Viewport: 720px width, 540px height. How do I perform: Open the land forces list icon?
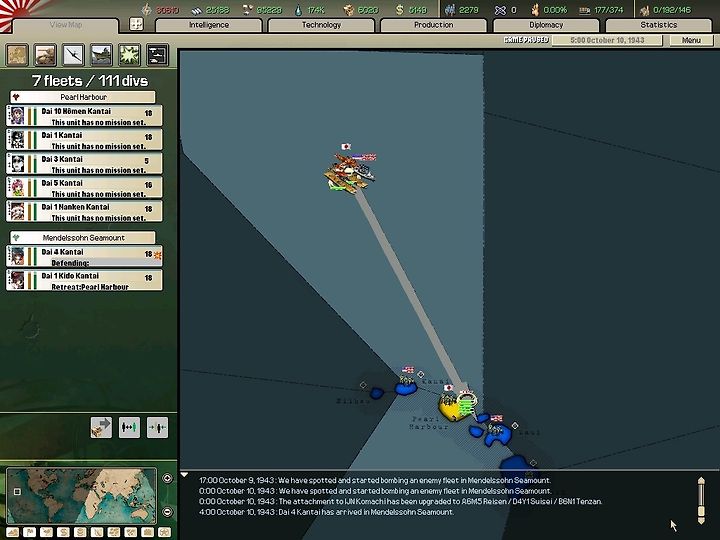click(45, 55)
